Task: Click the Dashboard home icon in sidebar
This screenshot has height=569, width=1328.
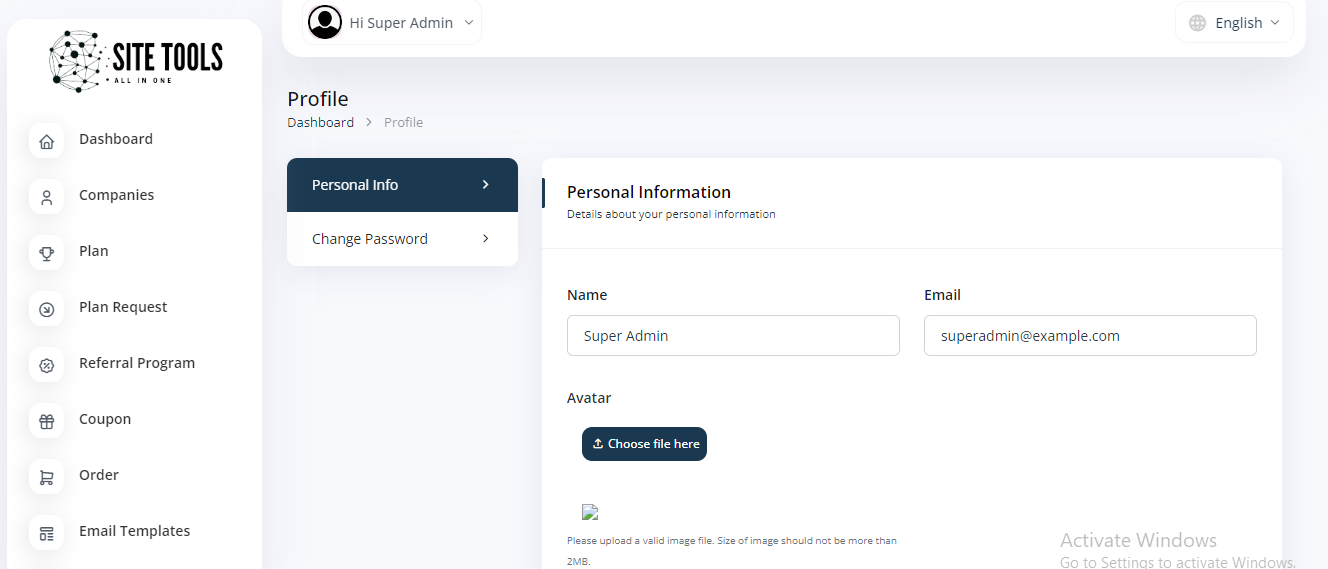Action: 46,142
